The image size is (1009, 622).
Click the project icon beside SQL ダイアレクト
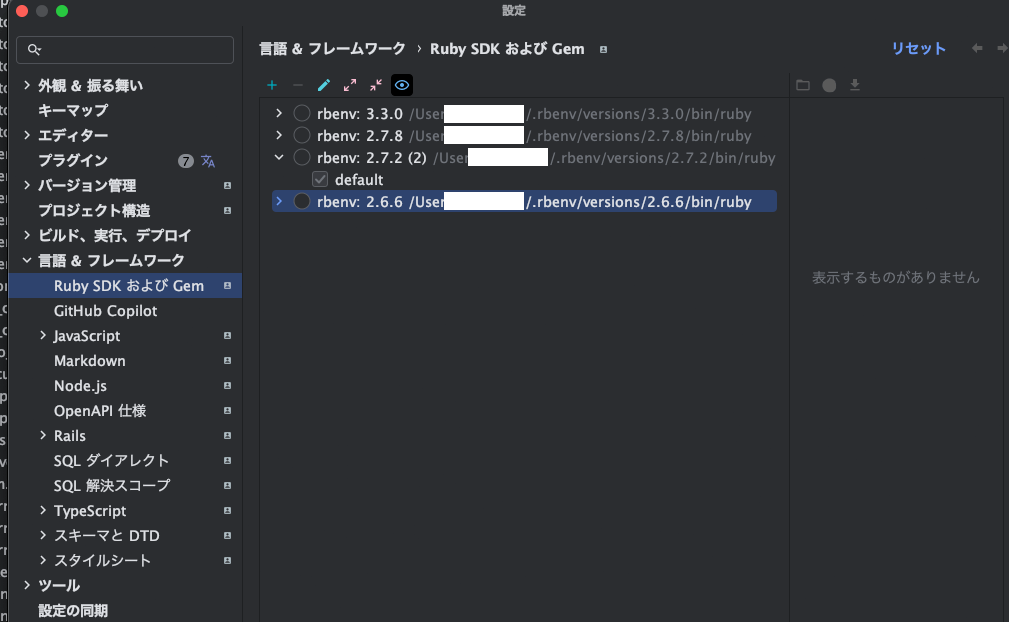227,461
